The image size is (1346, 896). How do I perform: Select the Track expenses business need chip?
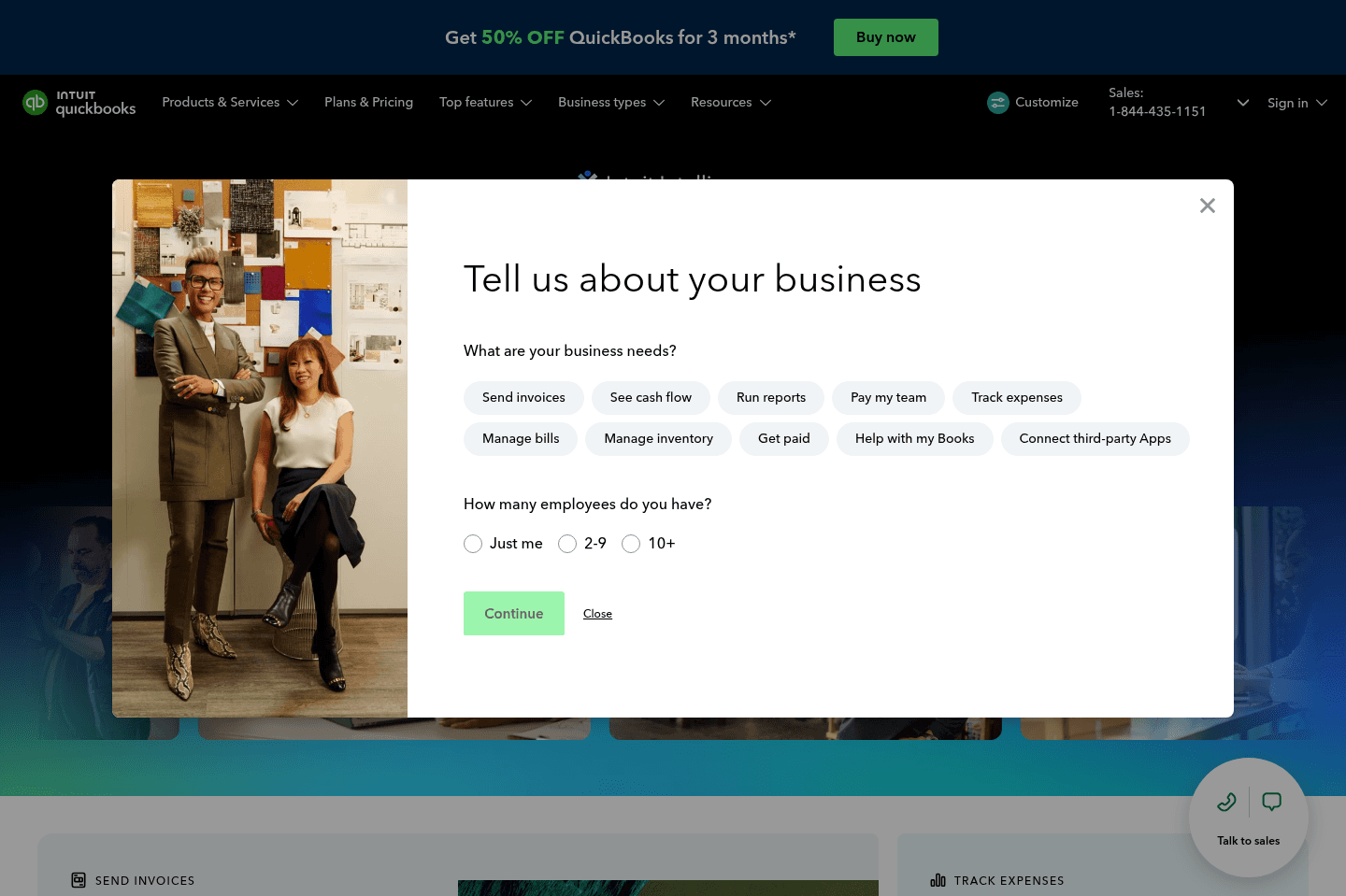1017,397
